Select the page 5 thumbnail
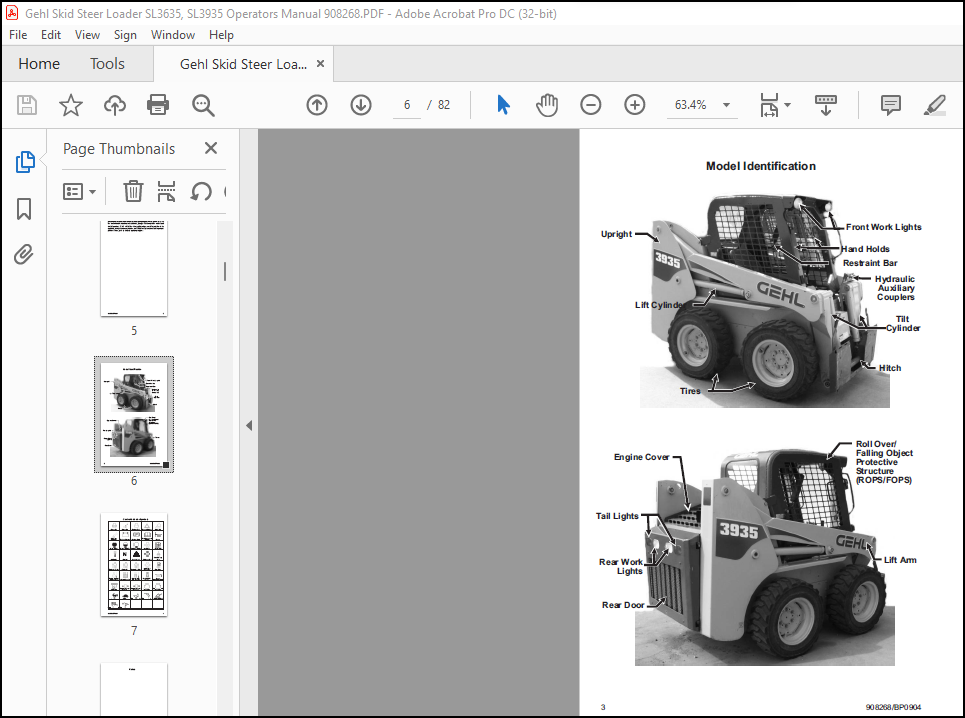The image size is (965, 718). [x=134, y=269]
